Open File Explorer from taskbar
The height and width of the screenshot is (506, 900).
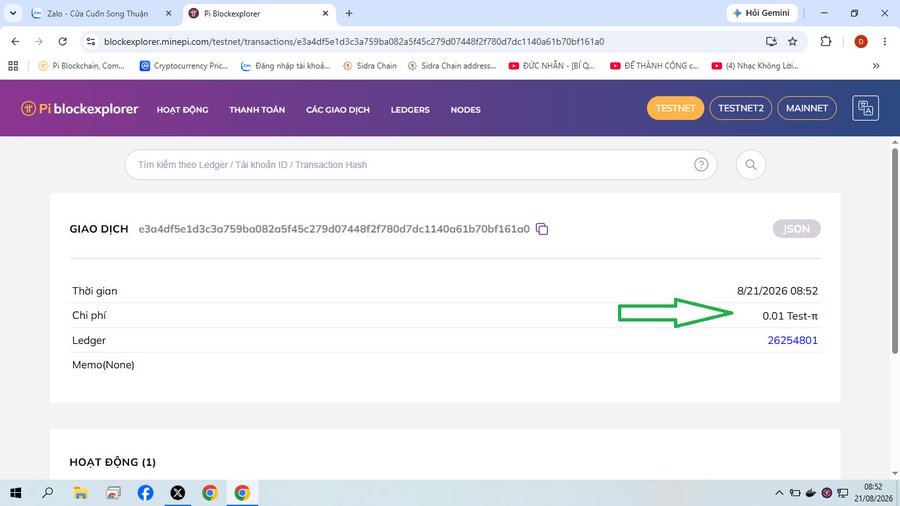(x=80, y=493)
